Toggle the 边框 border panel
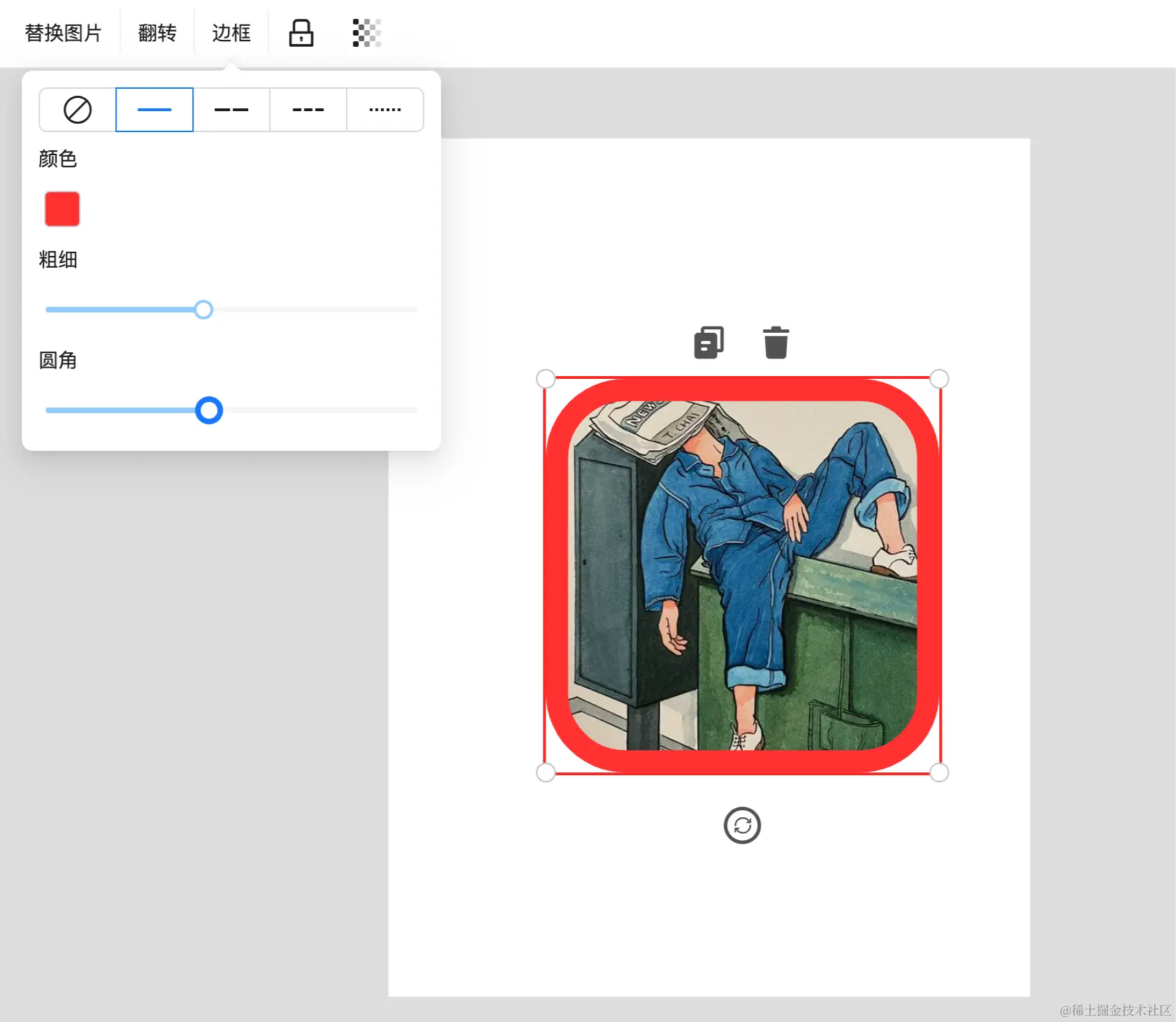Screen dimensions: 1176x1022 pyautogui.click(x=231, y=33)
